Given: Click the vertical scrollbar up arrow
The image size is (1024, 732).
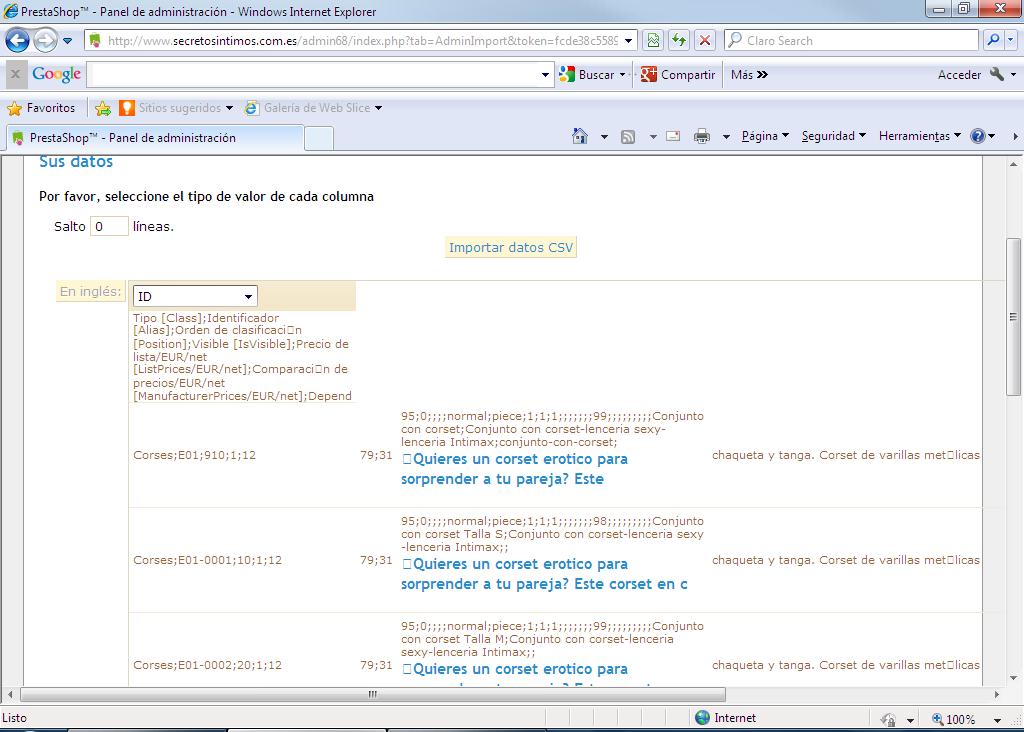Looking at the screenshot, I should pyautogui.click(x=1014, y=163).
